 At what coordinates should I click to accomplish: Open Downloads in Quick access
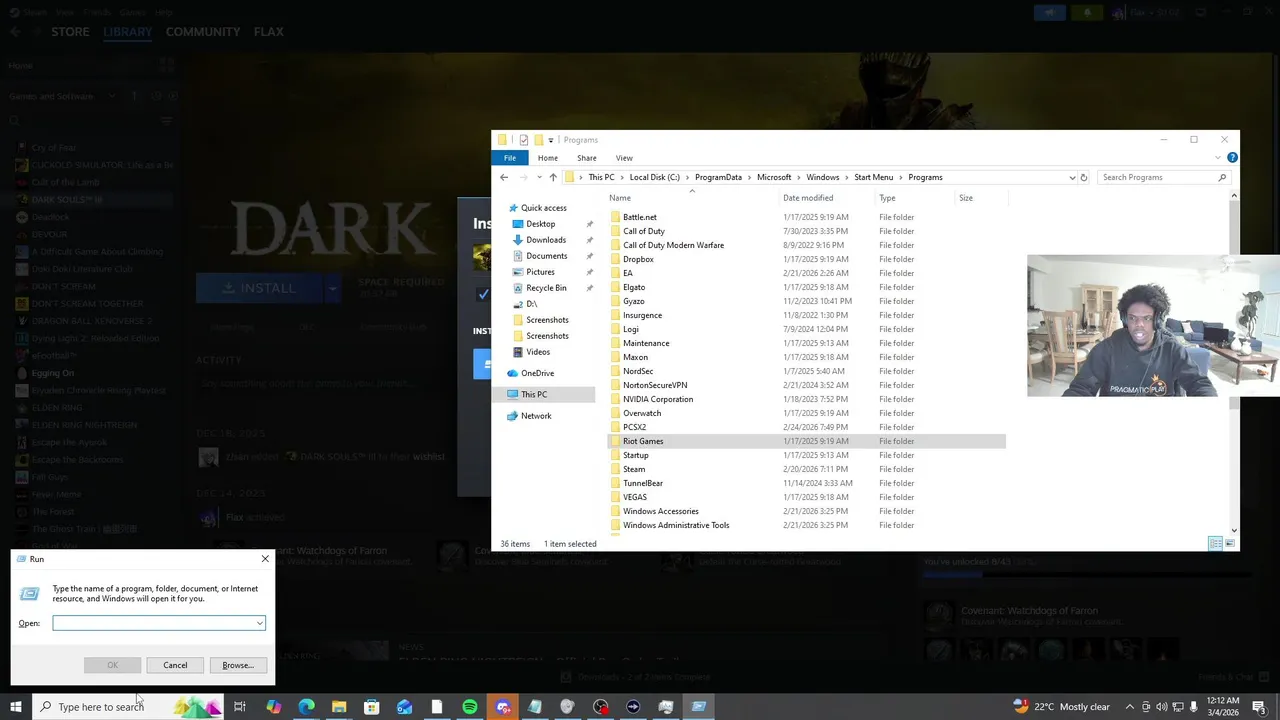pyautogui.click(x=546, y=240)
